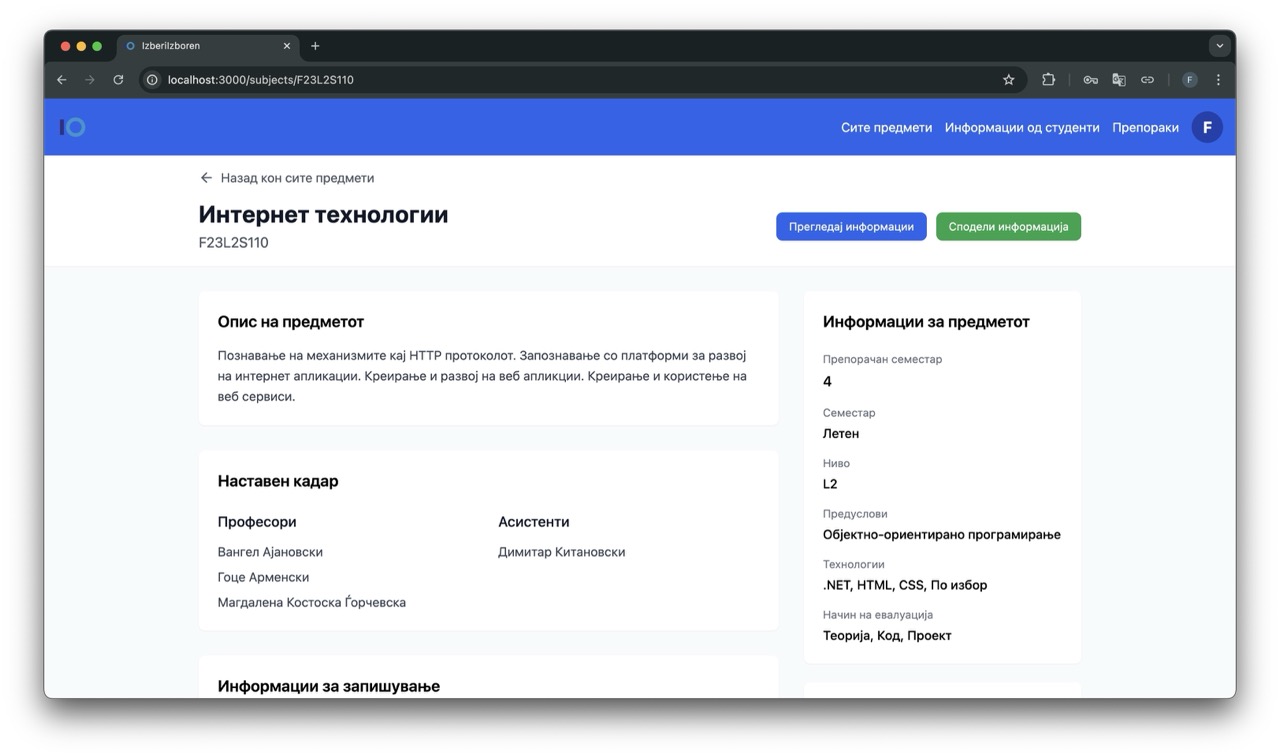Bookmark this page with the star icon
This screenshot has width=1280, height=756.
click(x=1008, y=80)
